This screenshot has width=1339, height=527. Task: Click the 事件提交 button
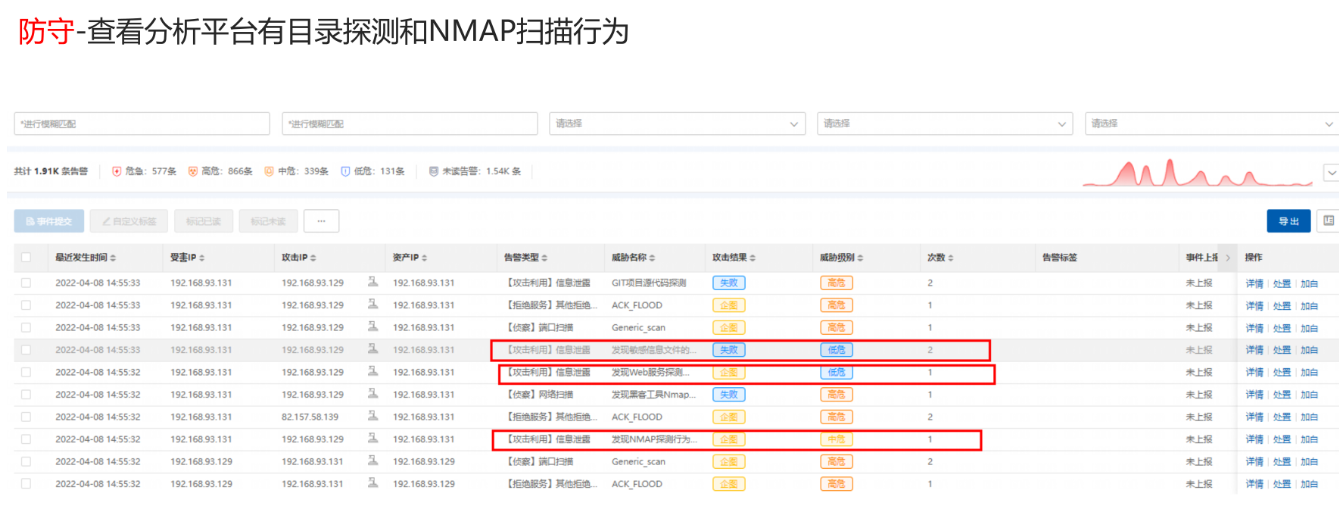click(49, 221)
